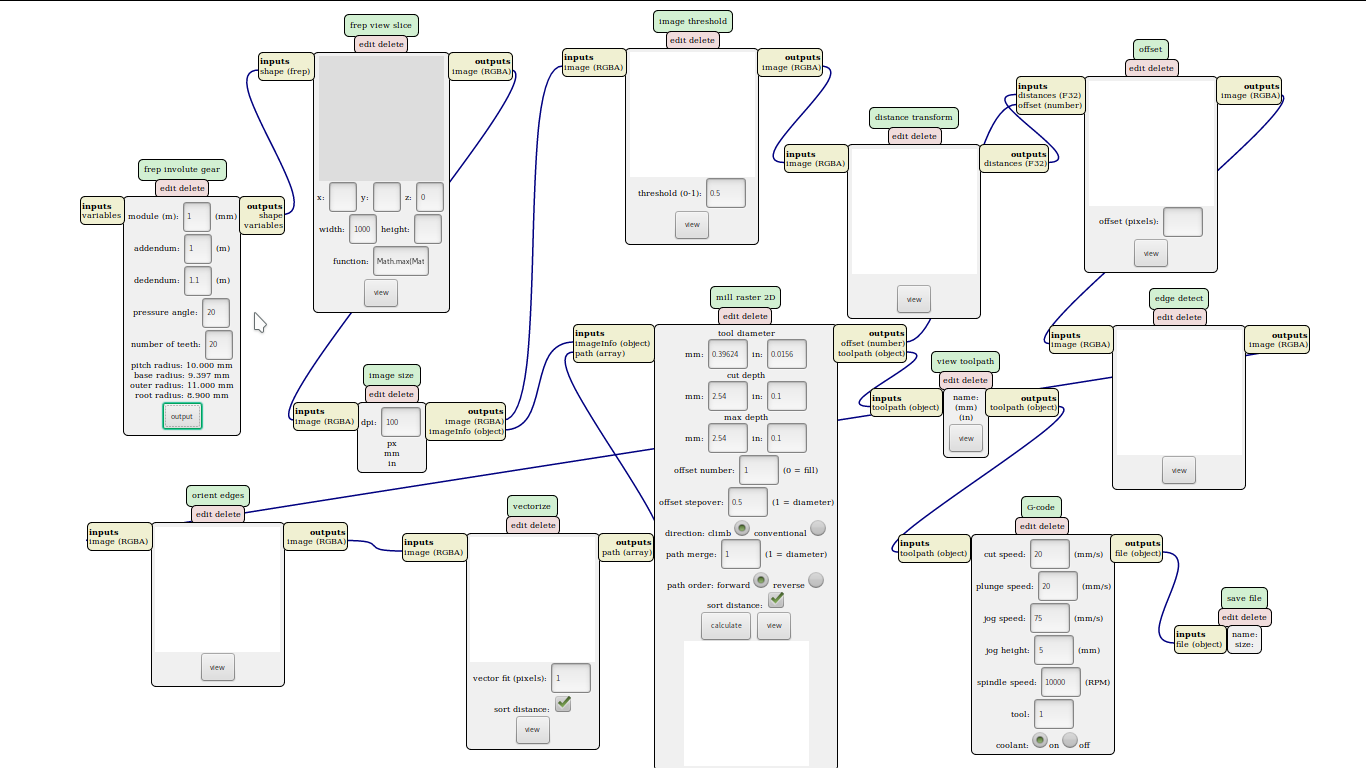Click the function input in frep view slice
The height and width of the screenshot is (768, 1366).
point(401,261)
